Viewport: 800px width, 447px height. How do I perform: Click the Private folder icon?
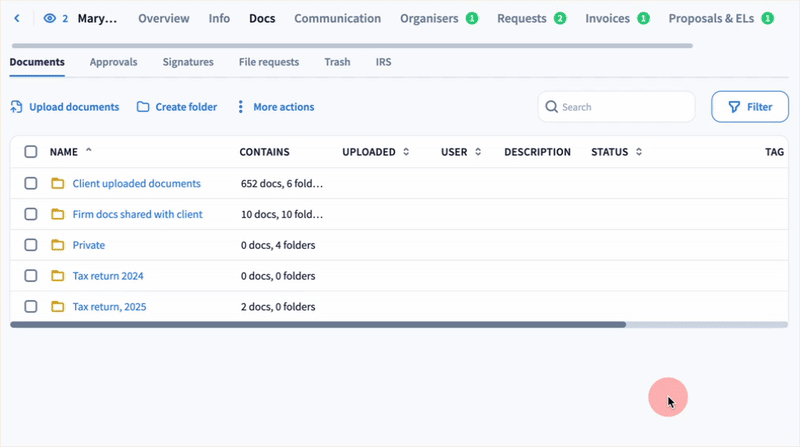(x=57, y=245)
